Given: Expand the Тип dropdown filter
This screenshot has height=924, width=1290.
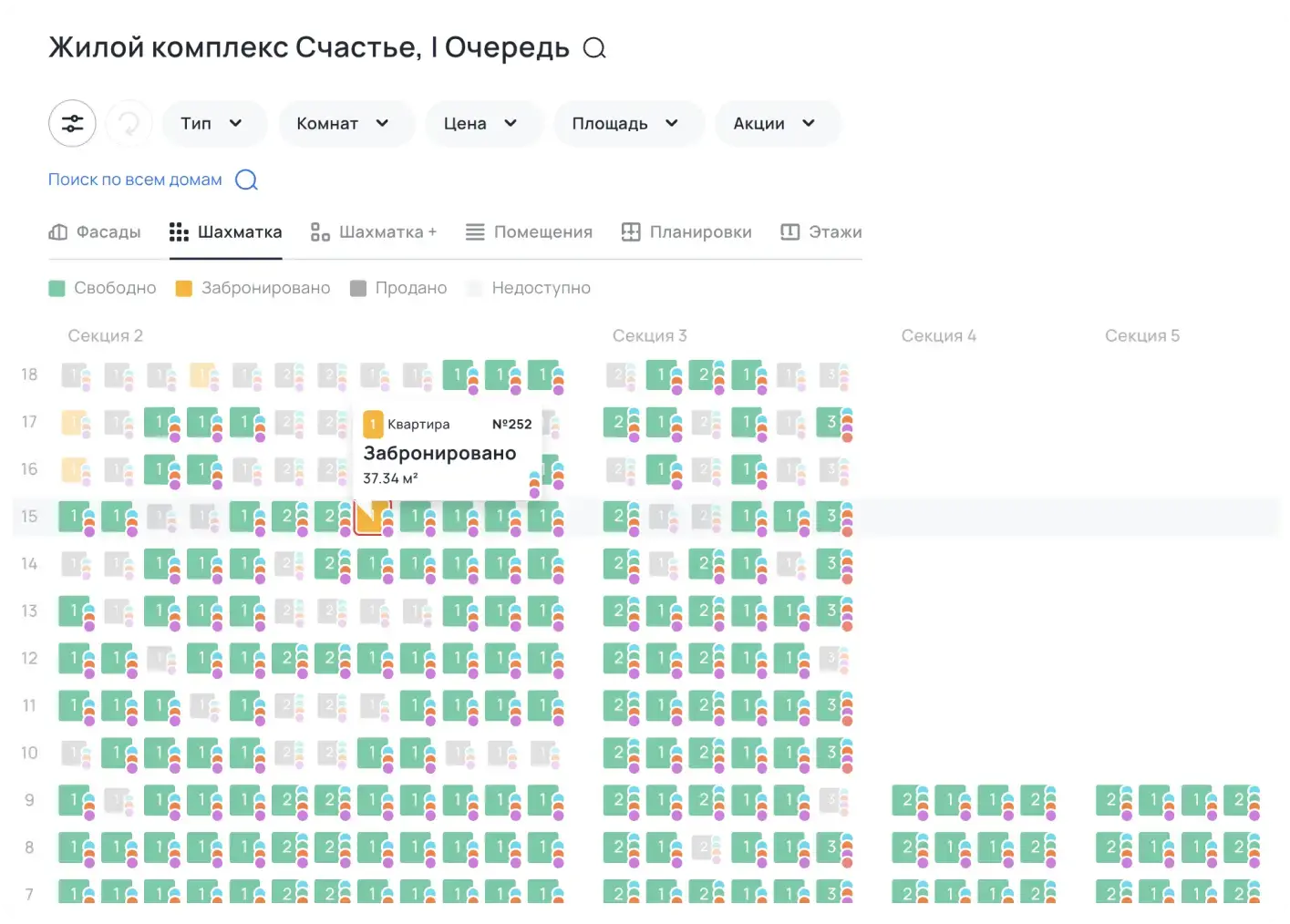Looking at the screenshot, I should (x=213, y=123).
